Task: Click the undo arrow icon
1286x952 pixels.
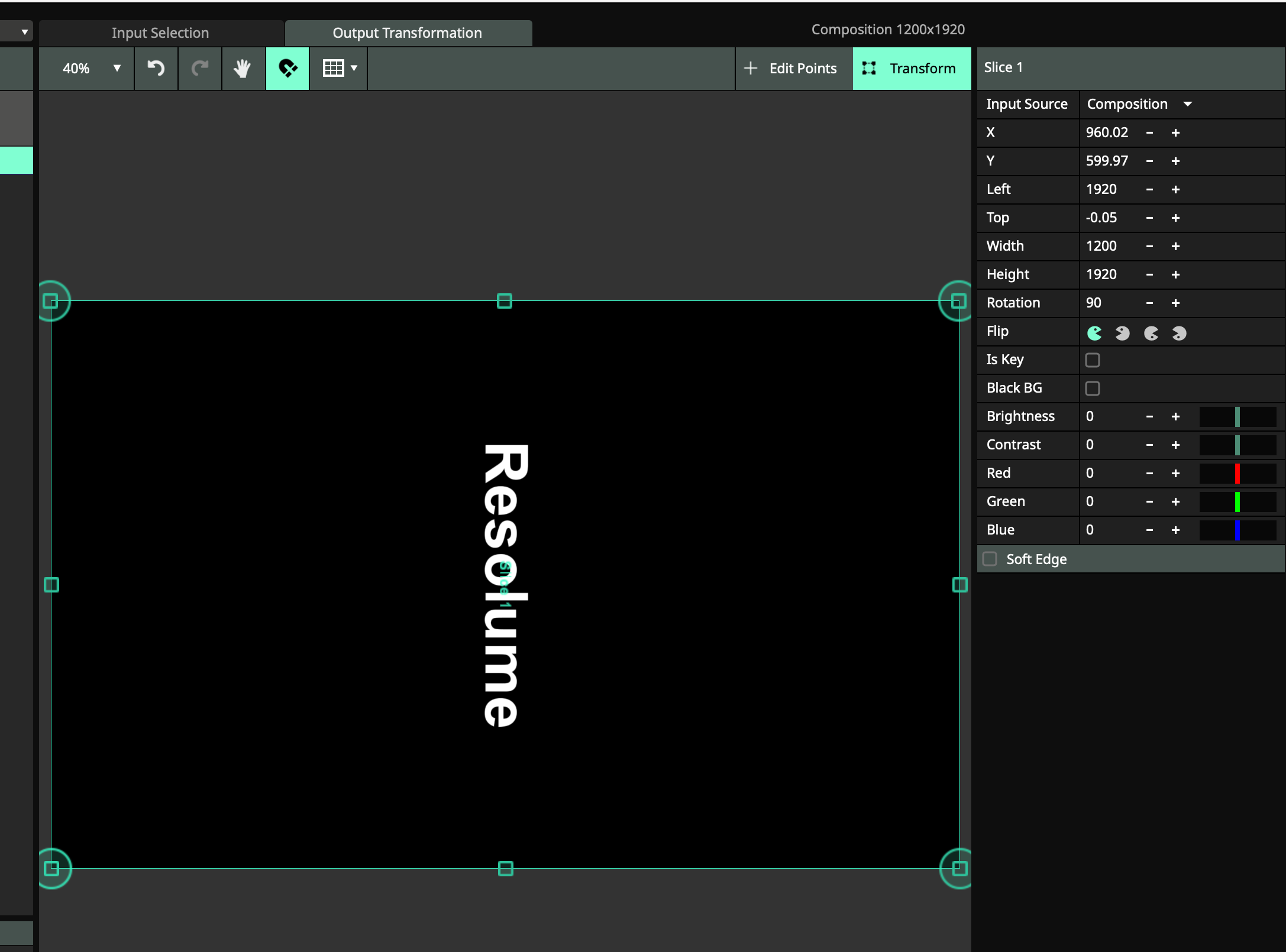Action: coord(156,69)
